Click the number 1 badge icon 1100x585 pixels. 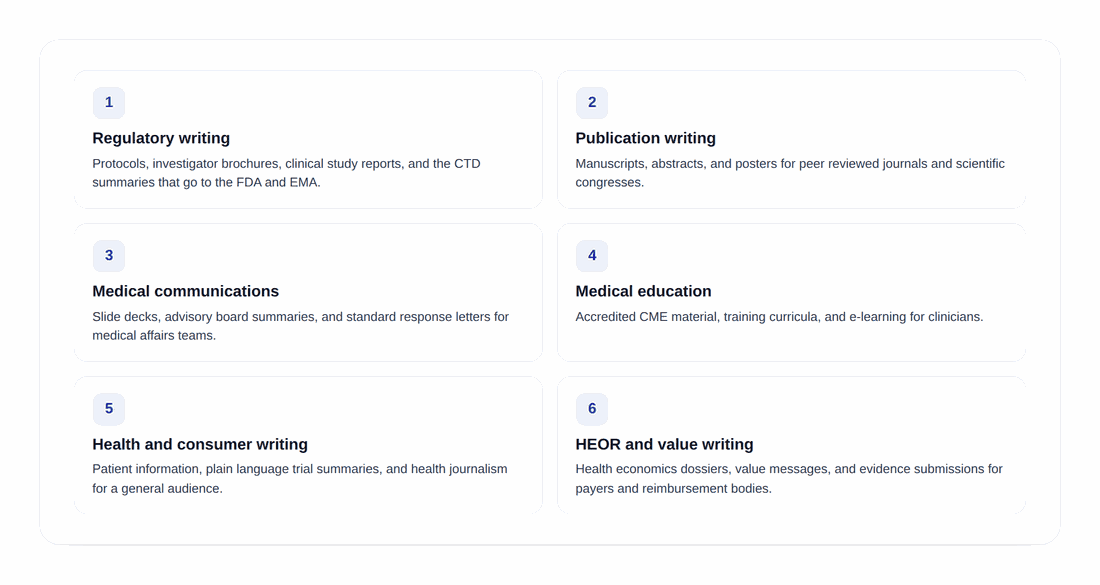pyautogui.click(x=109, y=102)
